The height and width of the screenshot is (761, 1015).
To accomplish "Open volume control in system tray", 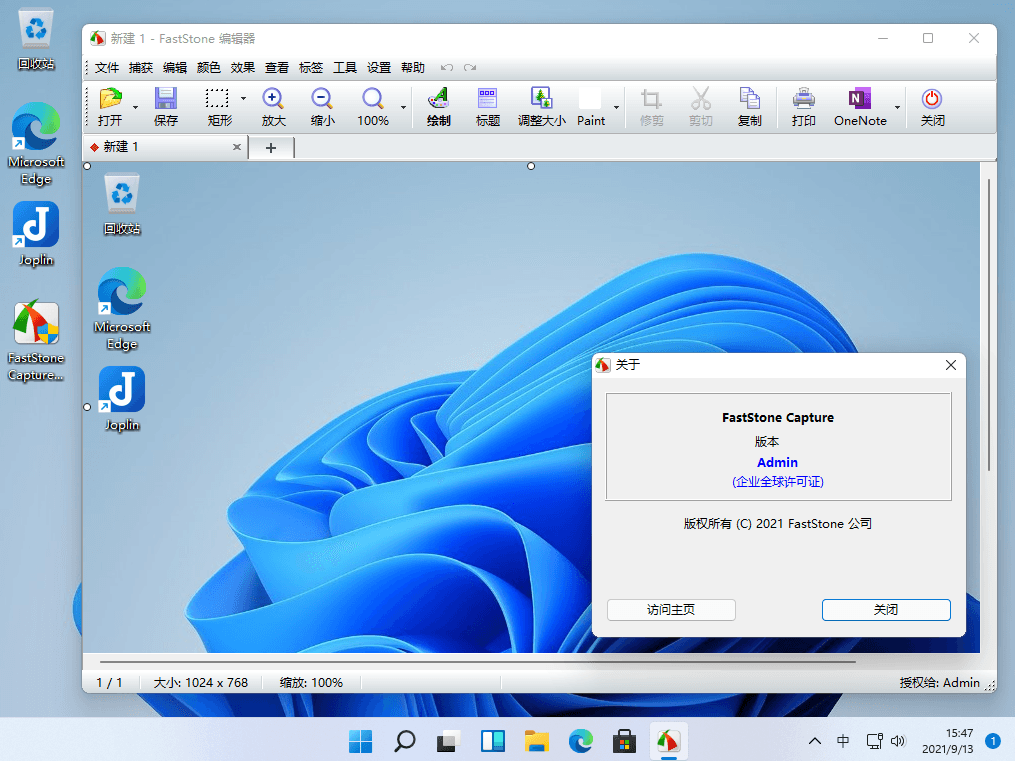I will (898, 741).
